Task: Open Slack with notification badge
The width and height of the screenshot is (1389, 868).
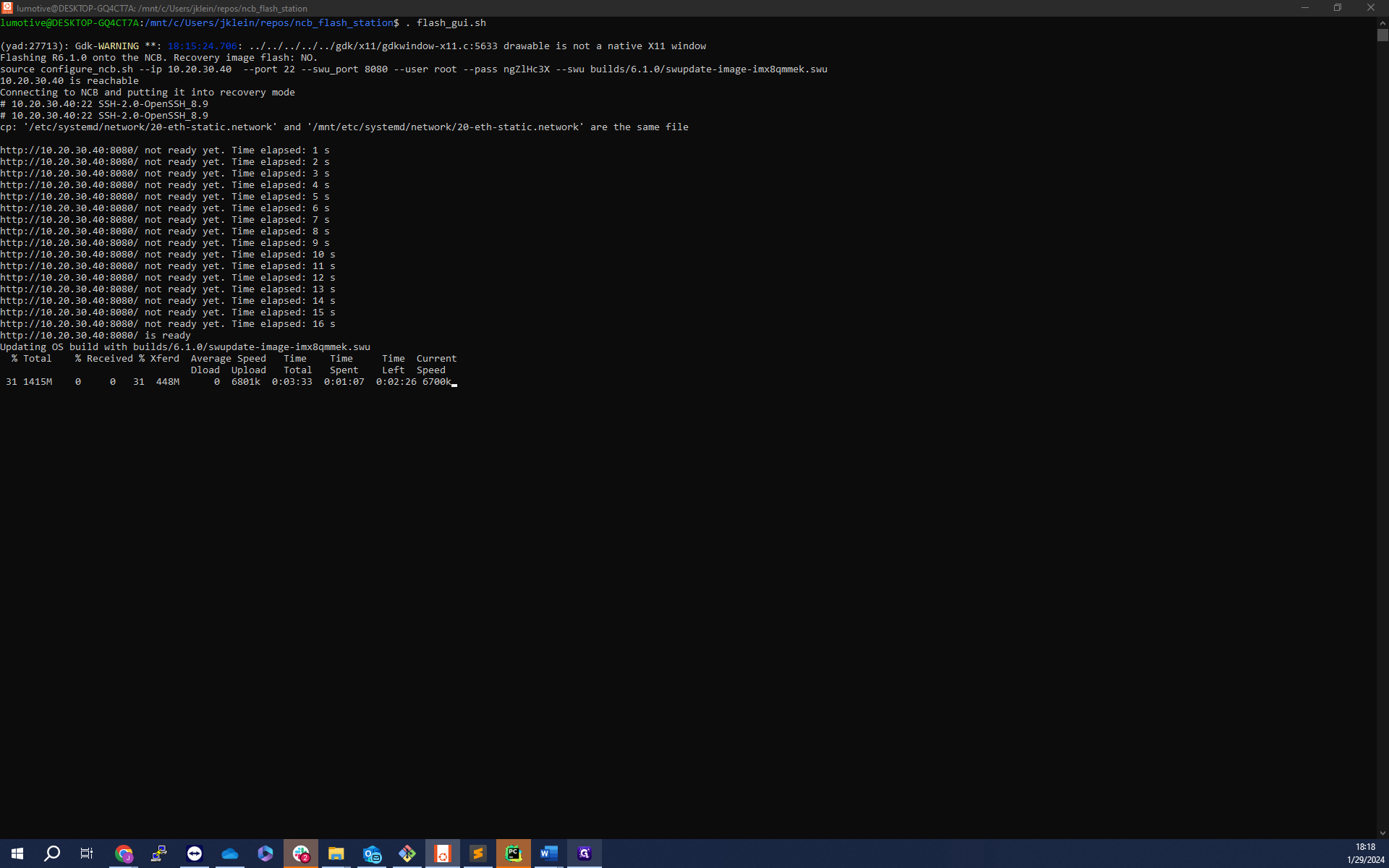Action: pos(301,854)
